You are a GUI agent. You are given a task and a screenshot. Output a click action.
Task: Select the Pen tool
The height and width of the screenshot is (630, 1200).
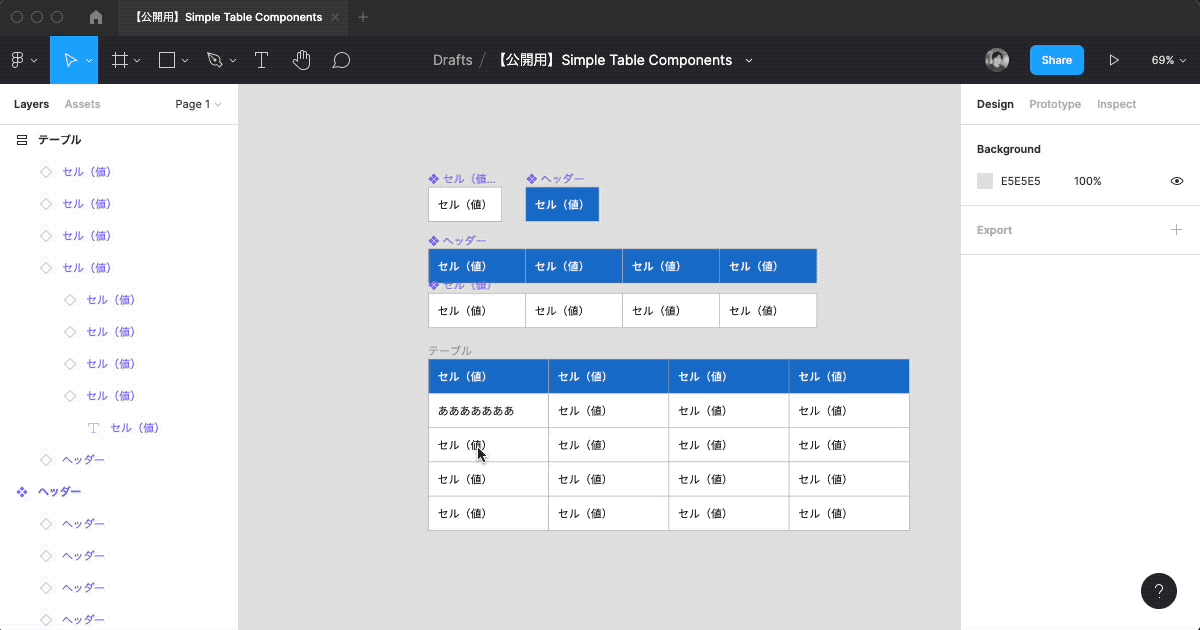(214, 60)
